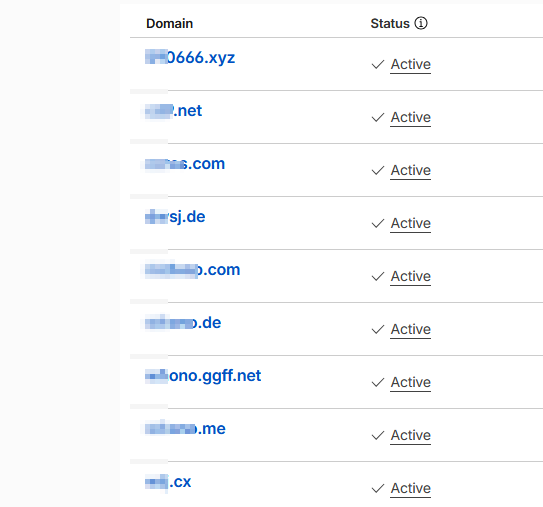Image resolution: width=543 pixels, height=507 pixels.
Task: Click Active status in the .me row
Action: pyautogui.click(x=411, y=435)
